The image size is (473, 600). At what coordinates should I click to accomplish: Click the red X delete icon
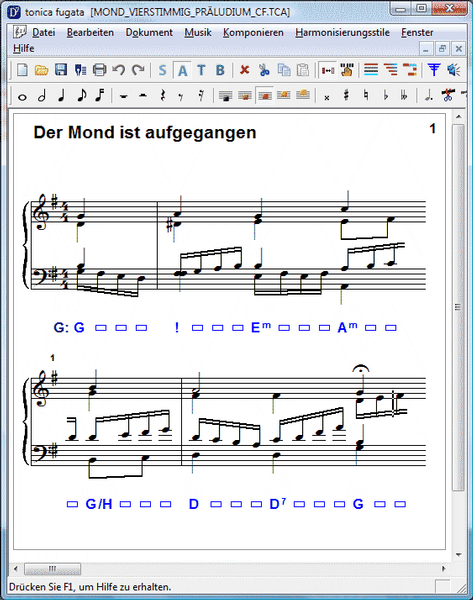245,70
